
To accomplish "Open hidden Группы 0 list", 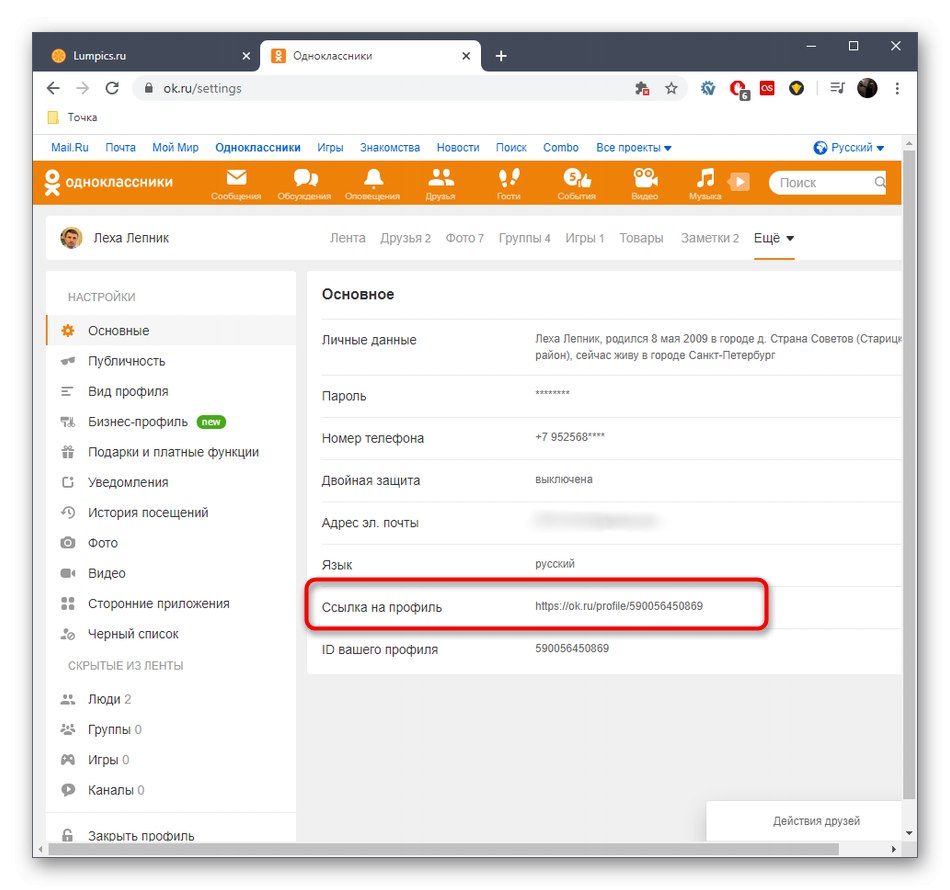I will coord(171,729).
